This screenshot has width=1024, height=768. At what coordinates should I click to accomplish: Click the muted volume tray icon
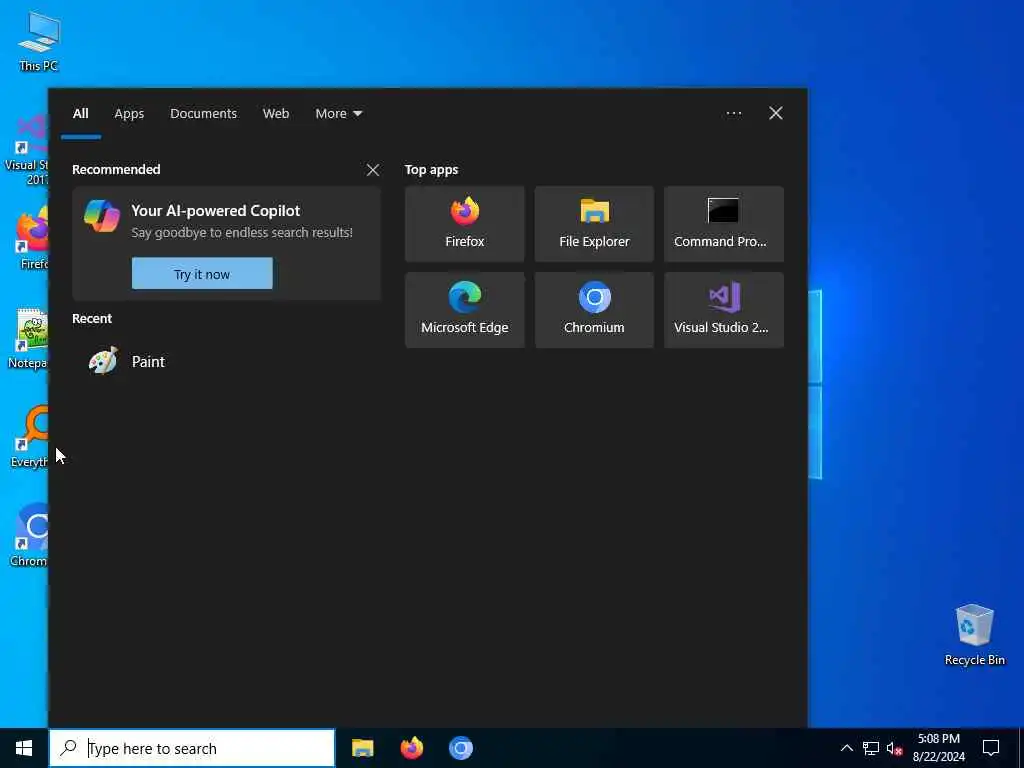click(x=894, y=748)
